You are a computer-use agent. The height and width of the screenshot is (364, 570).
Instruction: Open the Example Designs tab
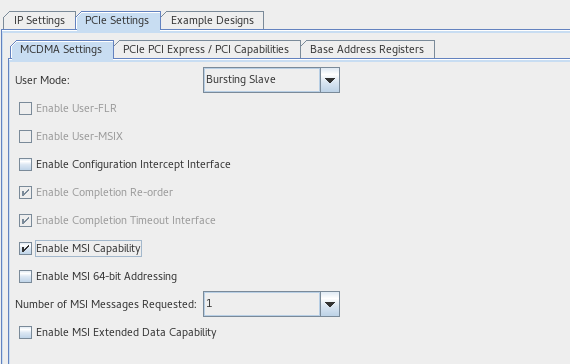[x=212, y=20]
